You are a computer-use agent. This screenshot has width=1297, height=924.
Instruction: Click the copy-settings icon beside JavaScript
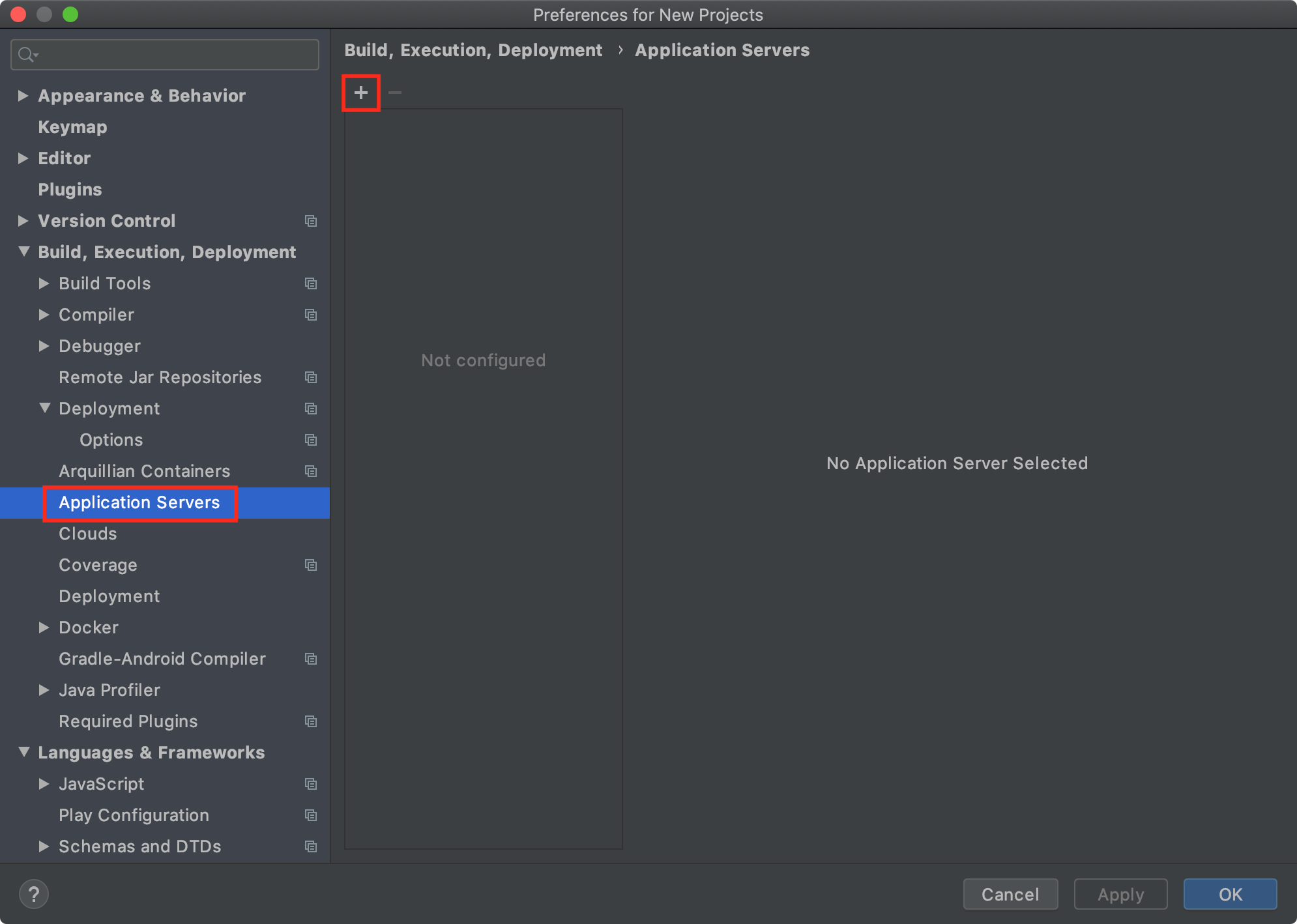pyautogui.click(x=311, y=784)
